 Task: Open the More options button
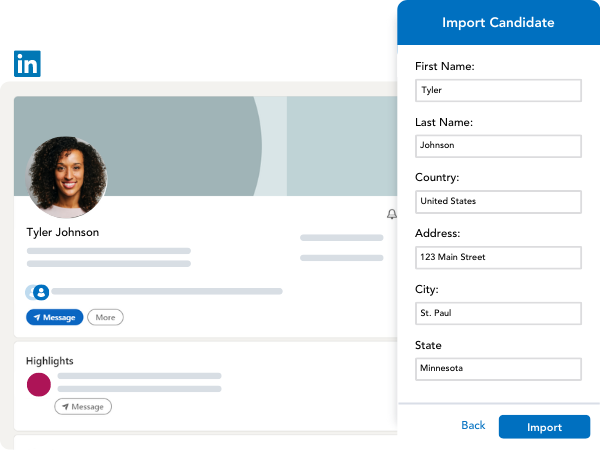click(x=105, y=317)
